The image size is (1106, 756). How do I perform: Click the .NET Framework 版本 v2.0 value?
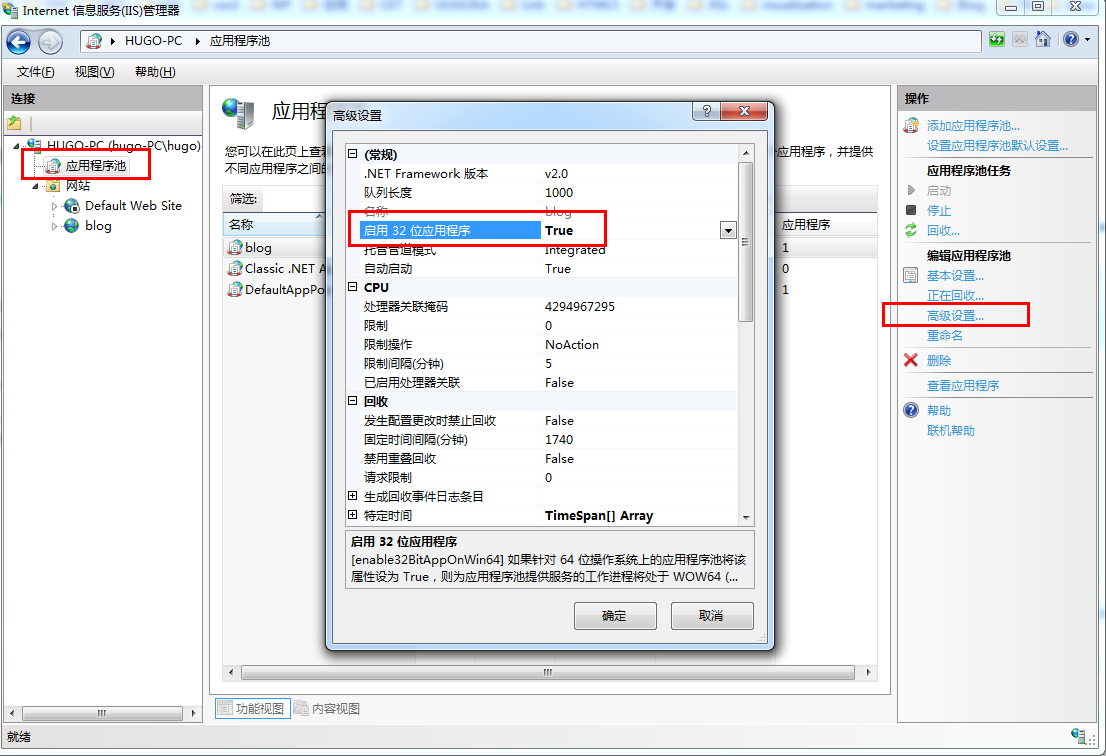[556, 173]
